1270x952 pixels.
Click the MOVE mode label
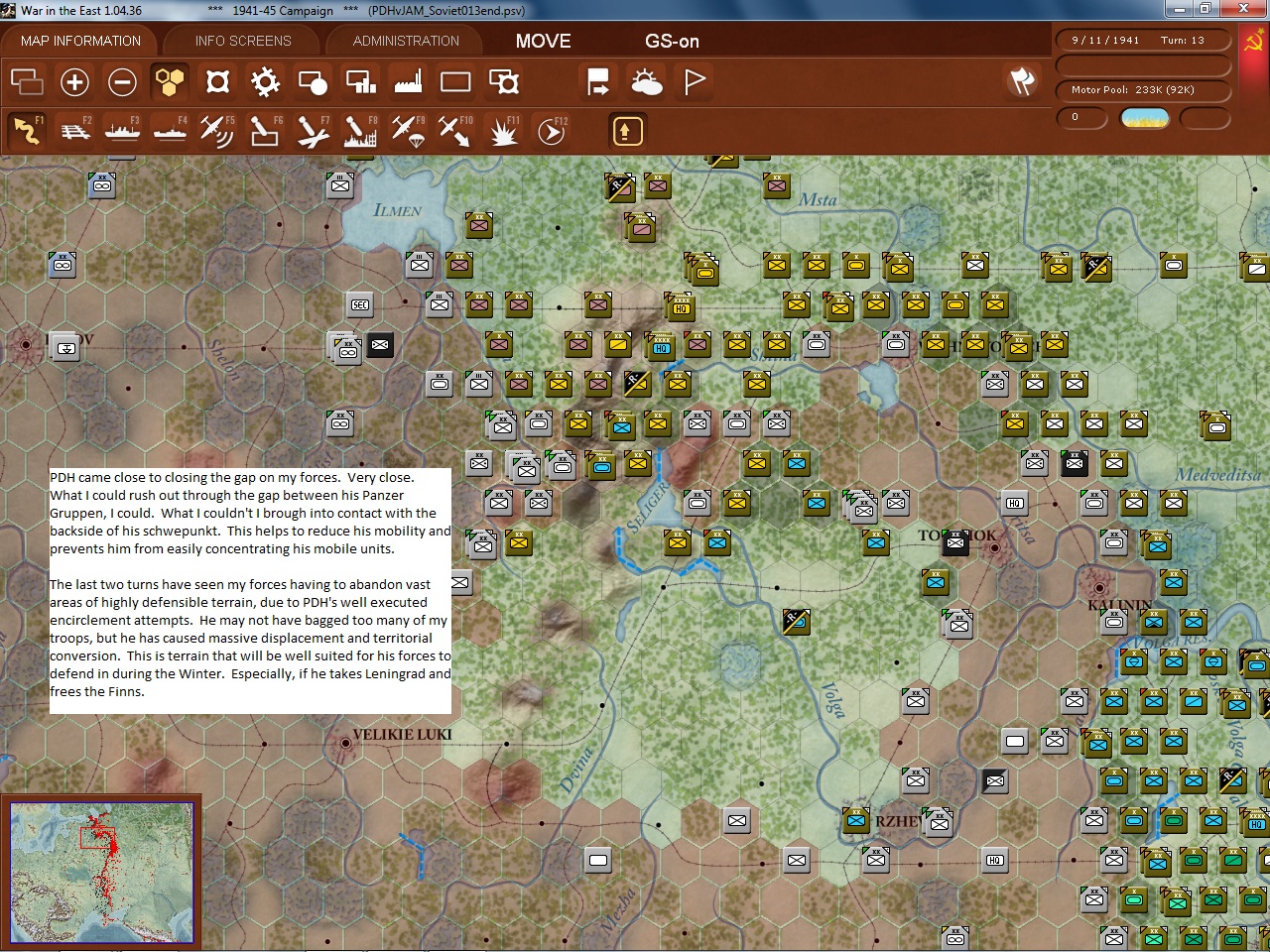(x=543, y=41)
